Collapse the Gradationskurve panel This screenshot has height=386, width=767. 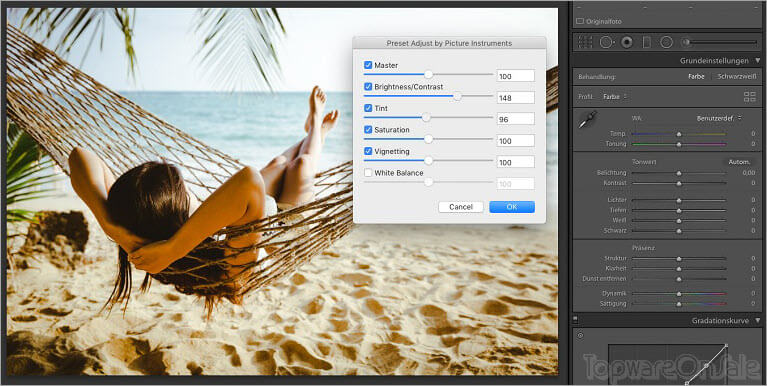point(758,321)
